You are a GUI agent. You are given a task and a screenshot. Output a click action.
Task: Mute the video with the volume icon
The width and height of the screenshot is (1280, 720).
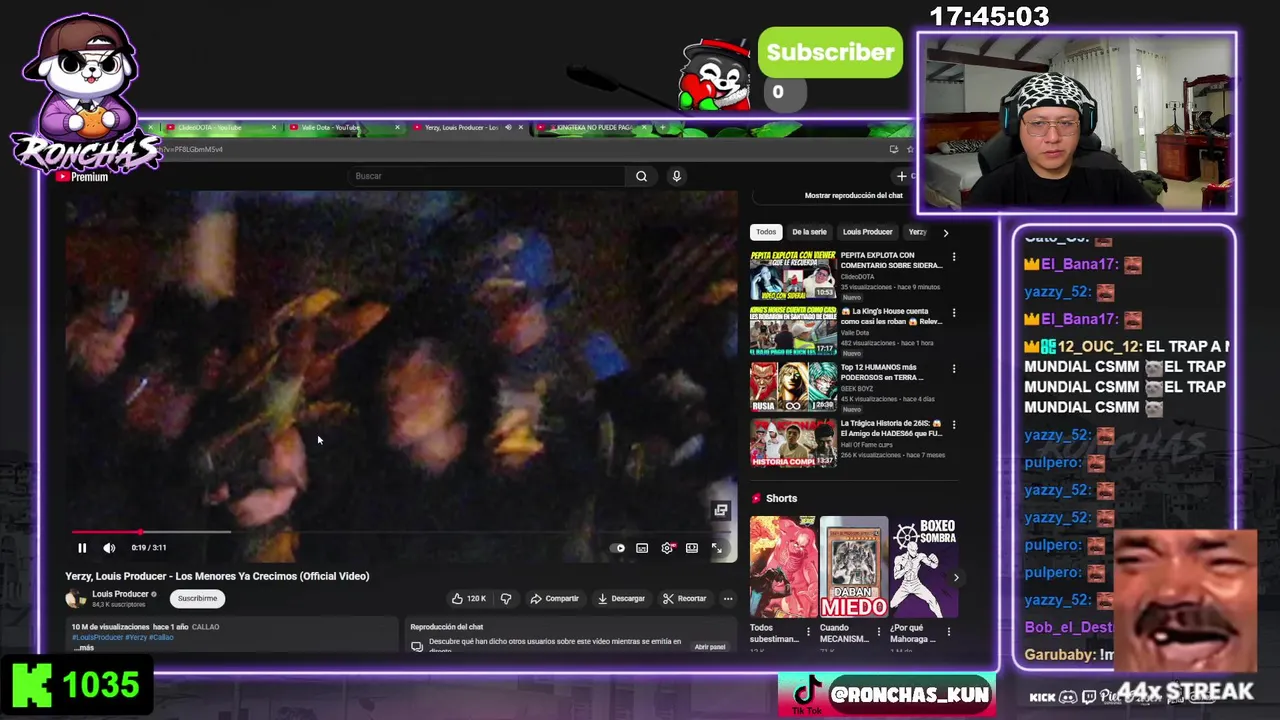tap(109, 548)
